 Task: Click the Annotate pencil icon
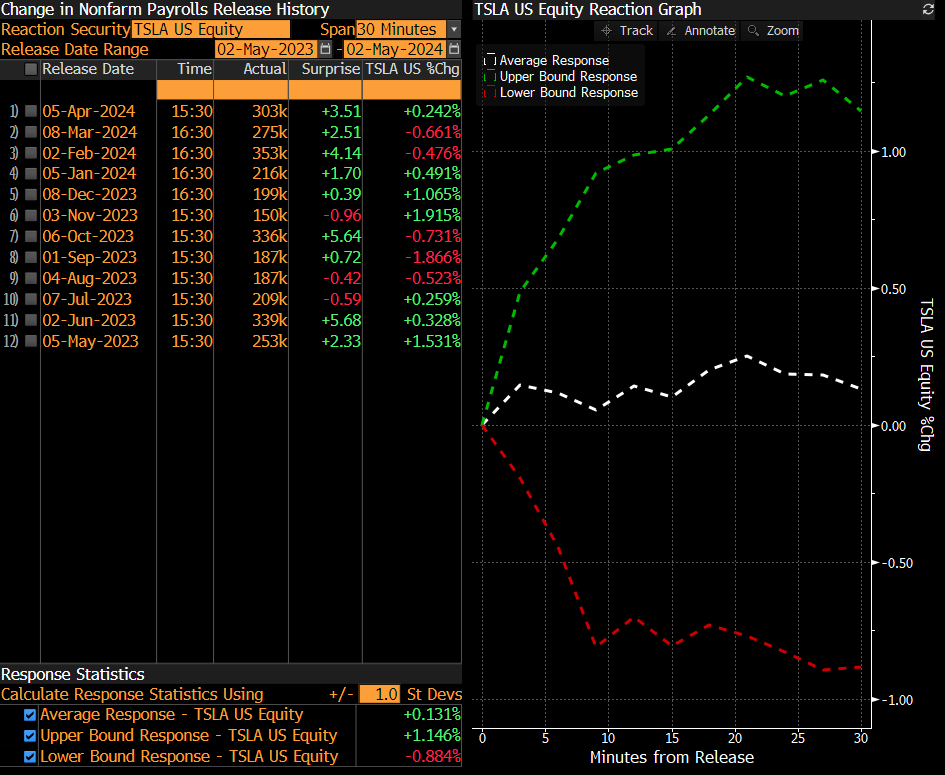point(671,31)
